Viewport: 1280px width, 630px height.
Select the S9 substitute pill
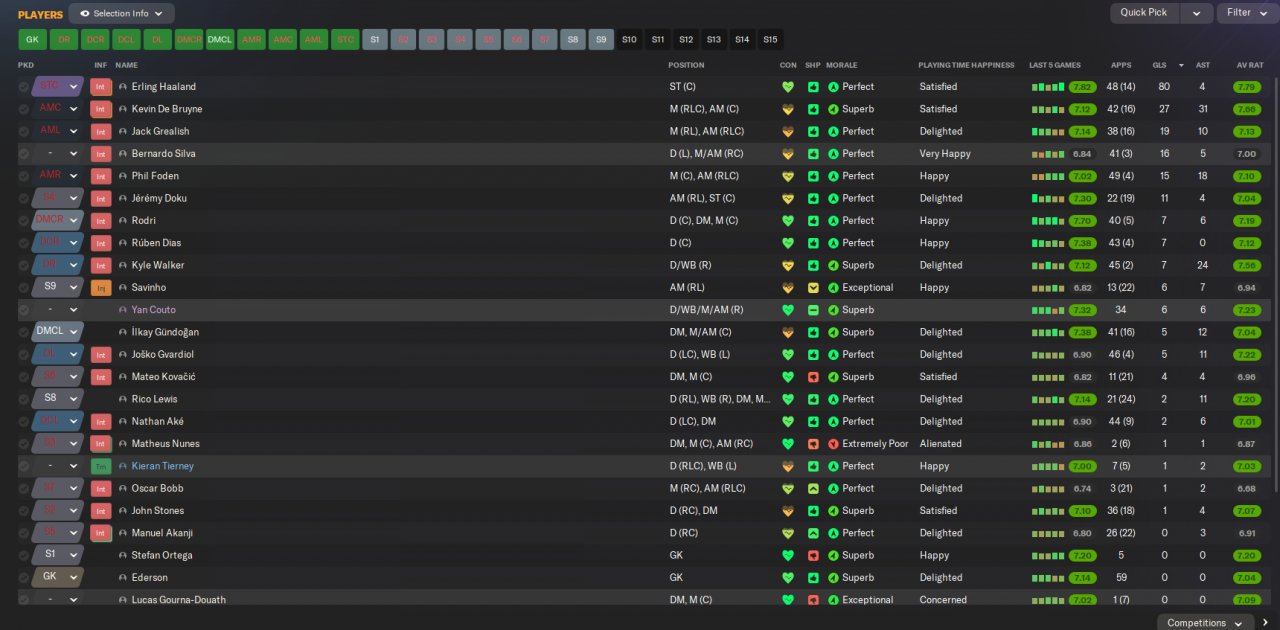point(600,40)
